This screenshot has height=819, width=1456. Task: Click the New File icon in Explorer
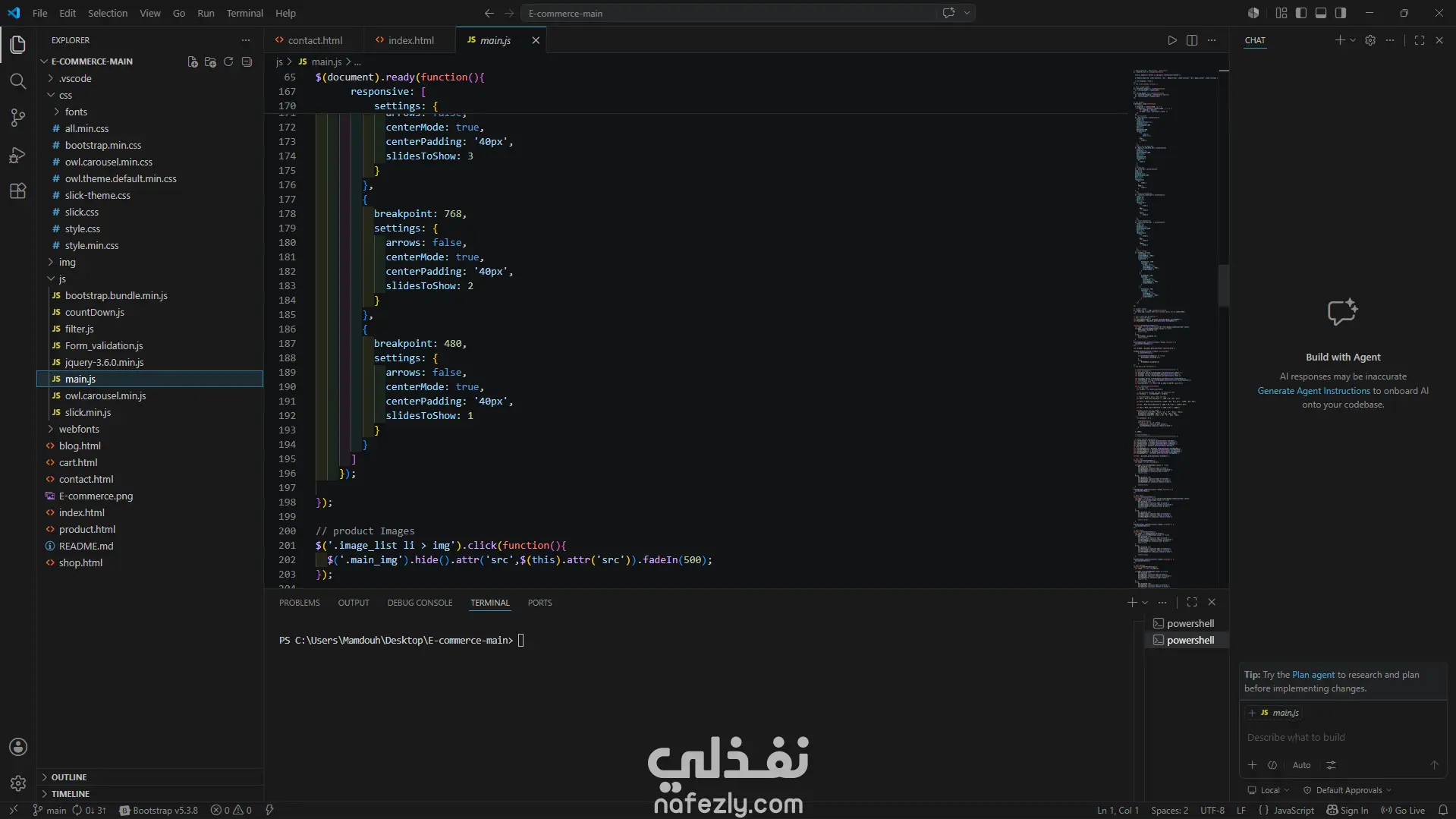(x=193, y=61)
